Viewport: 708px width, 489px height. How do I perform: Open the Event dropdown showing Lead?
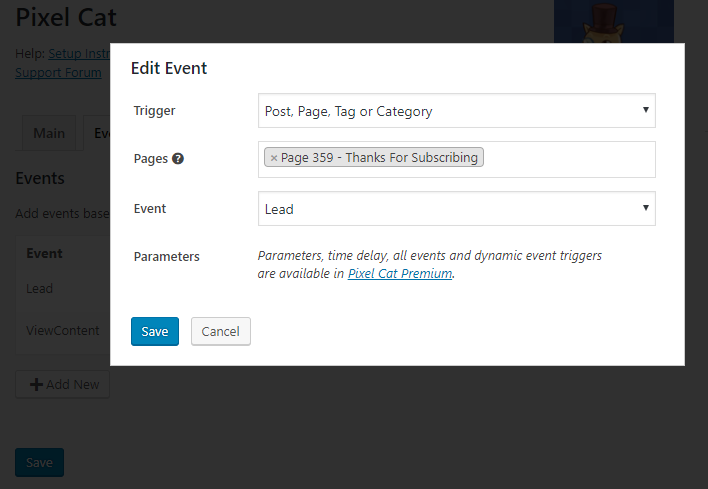[x=456, y=209]
